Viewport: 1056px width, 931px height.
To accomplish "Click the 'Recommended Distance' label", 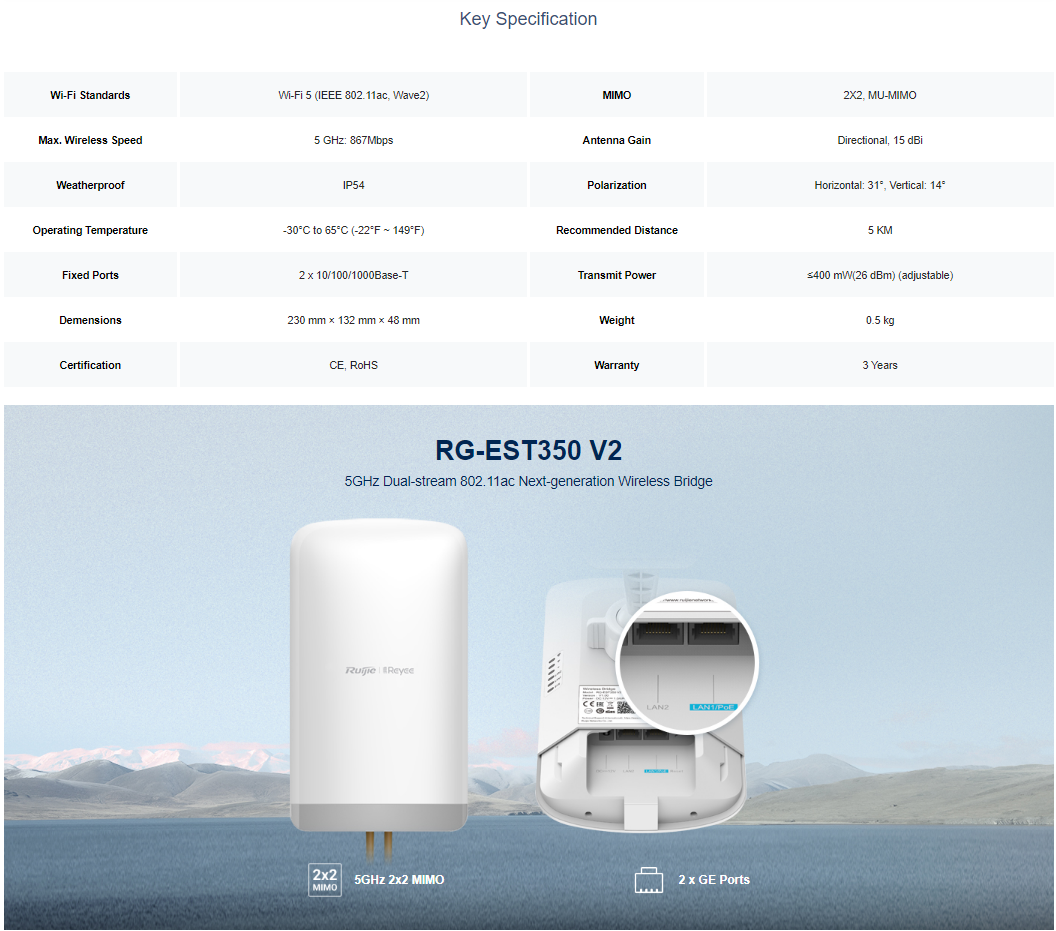I will point(617,230).
